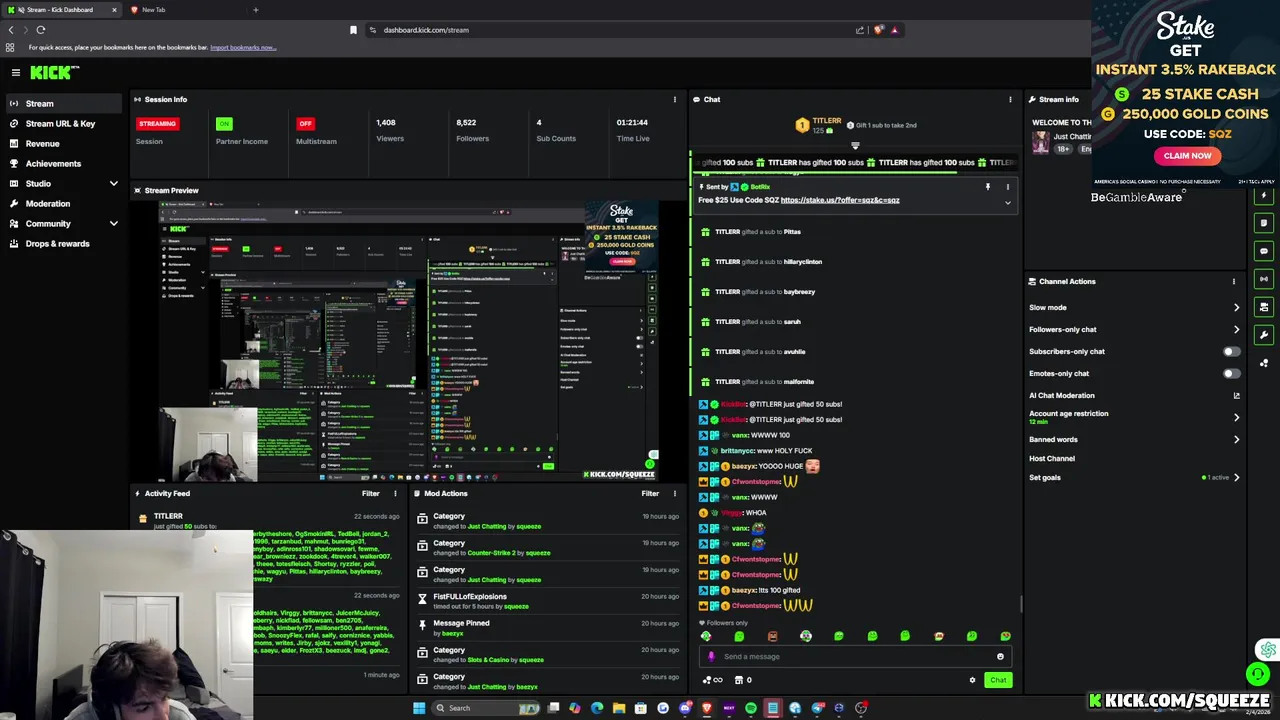Open a new browser tab with plus

point(255,10)
